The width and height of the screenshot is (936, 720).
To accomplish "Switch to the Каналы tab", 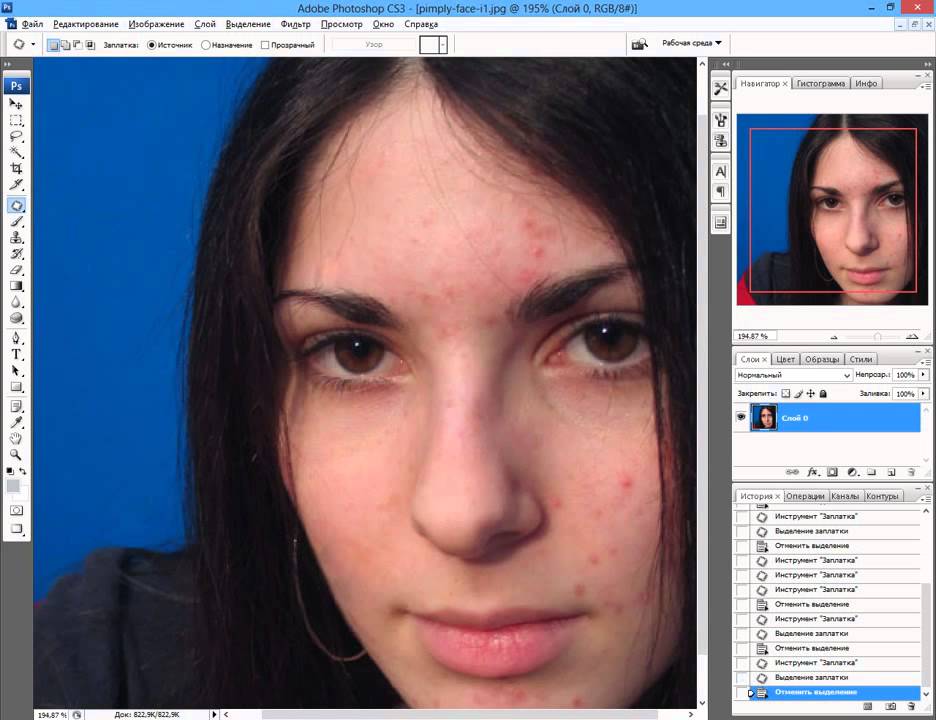I will 845,496.
